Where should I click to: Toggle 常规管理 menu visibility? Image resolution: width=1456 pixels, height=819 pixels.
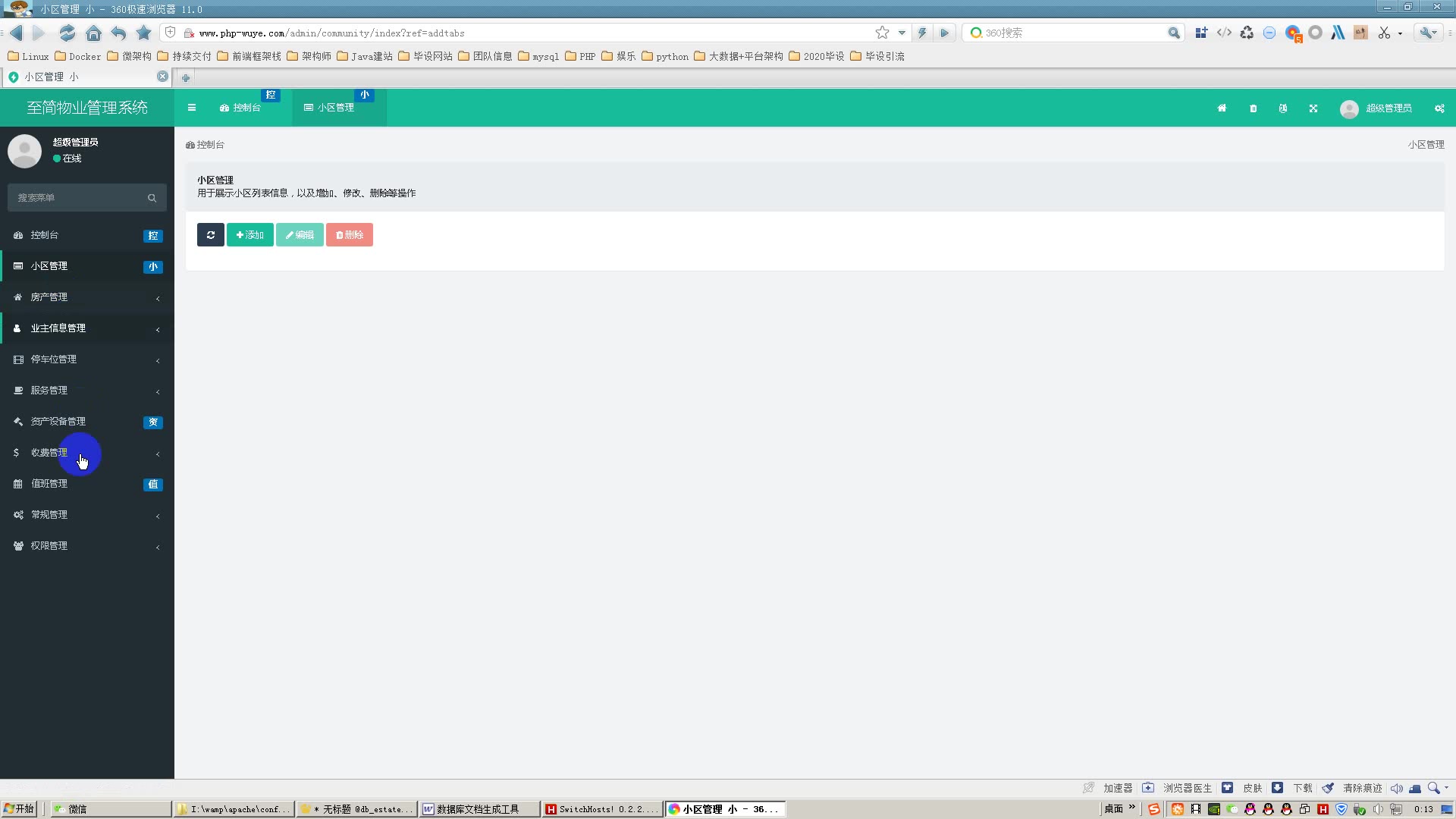[x=86, y=514]
